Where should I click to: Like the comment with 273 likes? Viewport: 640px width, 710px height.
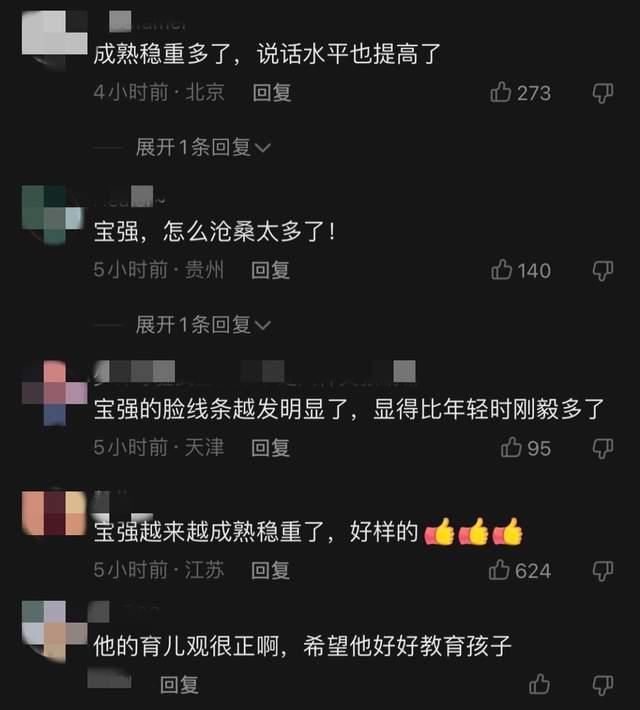click(500, 92)
